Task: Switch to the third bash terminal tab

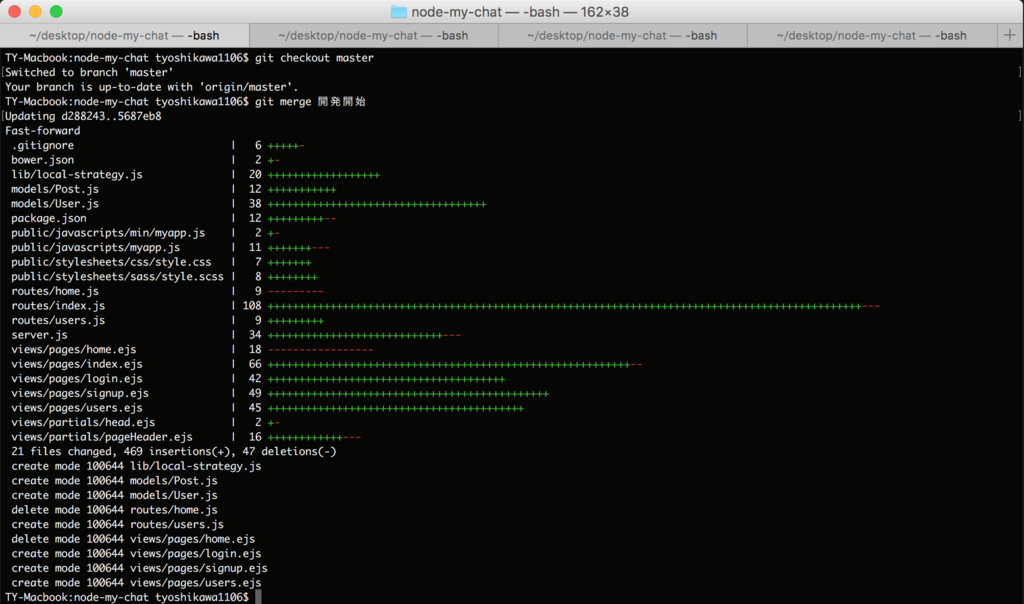Action: tap(622, 35)
